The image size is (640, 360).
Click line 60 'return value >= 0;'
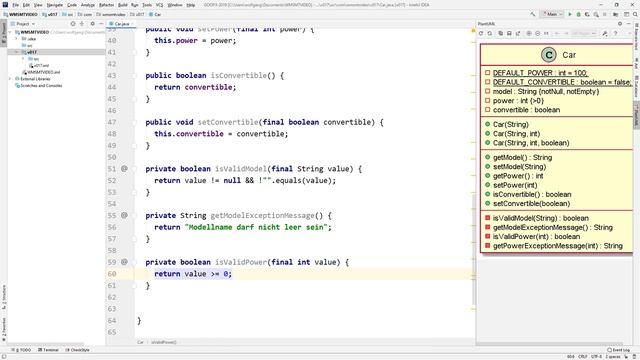[x=193, y=273]
